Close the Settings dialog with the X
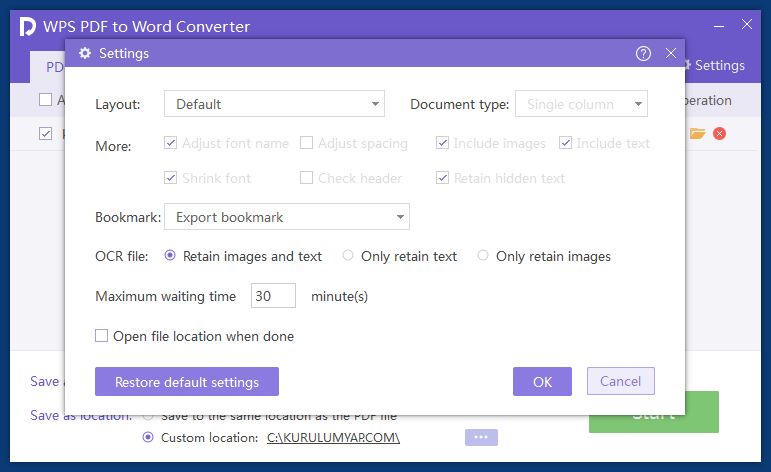This screenshot has width=771, height=472. pos(671,53)
